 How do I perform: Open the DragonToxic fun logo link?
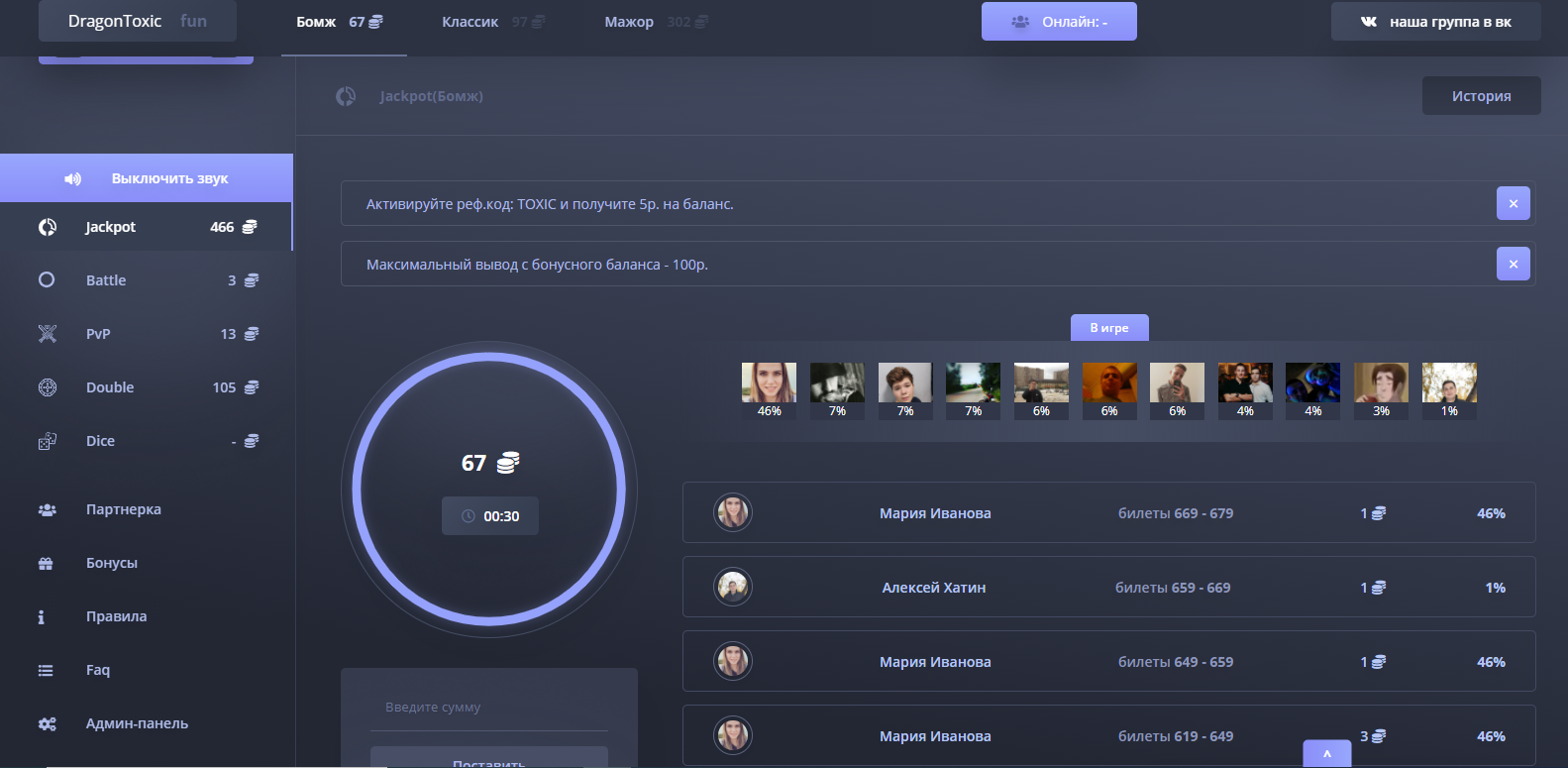138,21
